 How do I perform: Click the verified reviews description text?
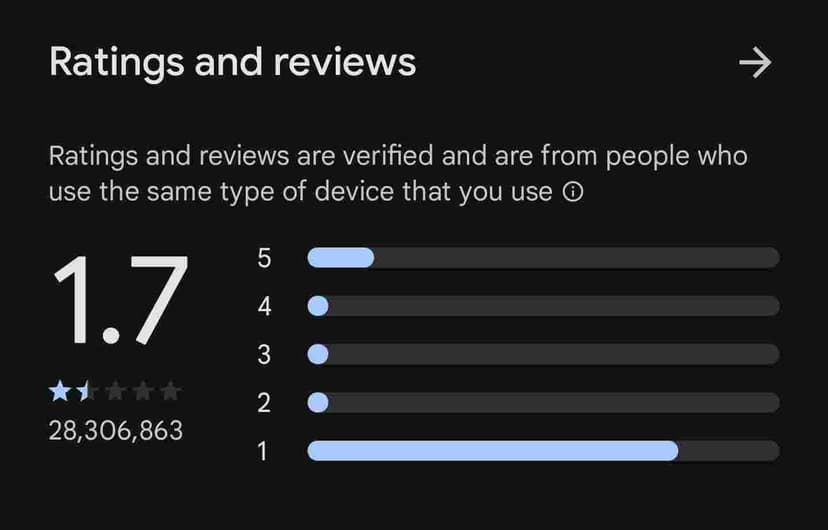coord(398,173)
